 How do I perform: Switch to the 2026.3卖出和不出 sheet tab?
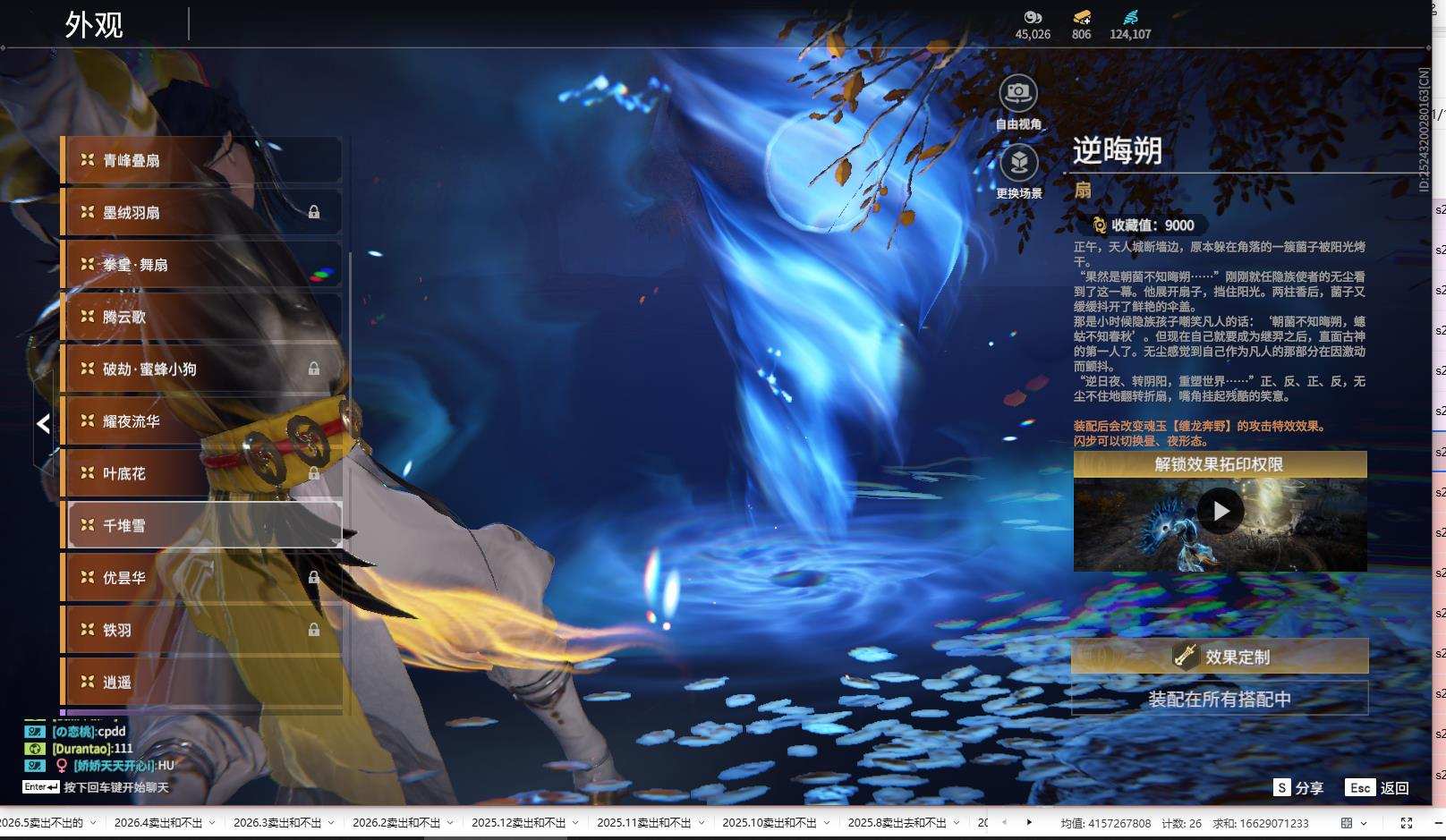pos(277,823)
